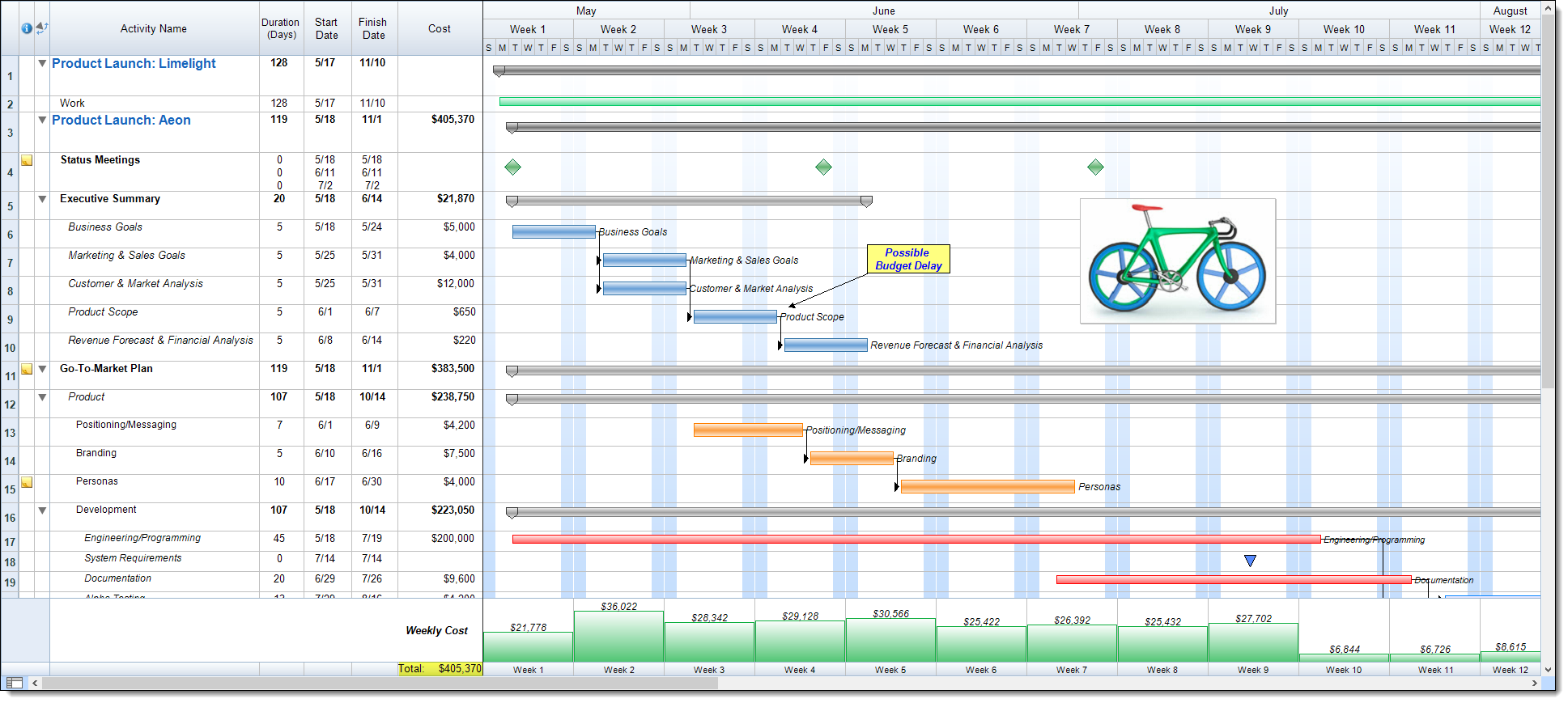The height and width of the screenshot is (703, 1568).
Task: Open the note icon on Status Meetings row
Action: click(27, 160)
